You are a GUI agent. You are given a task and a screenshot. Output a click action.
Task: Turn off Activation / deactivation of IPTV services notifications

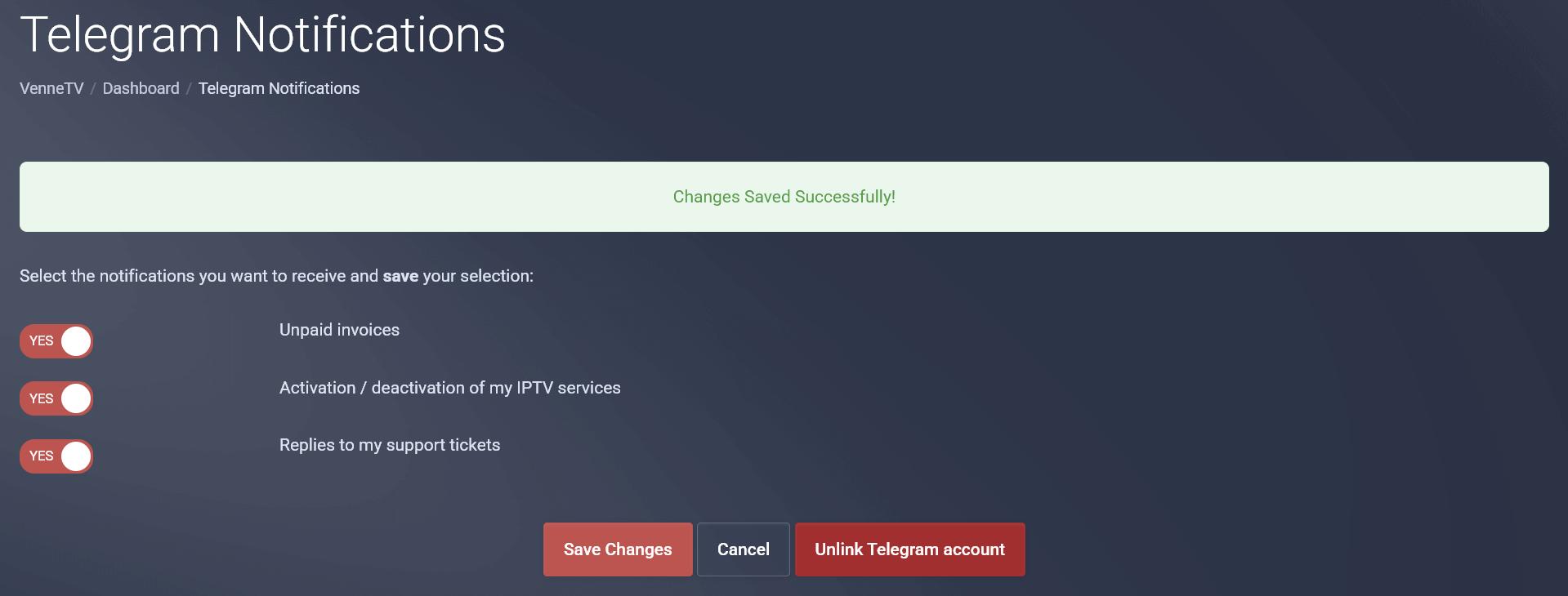(x=56, y=398)
